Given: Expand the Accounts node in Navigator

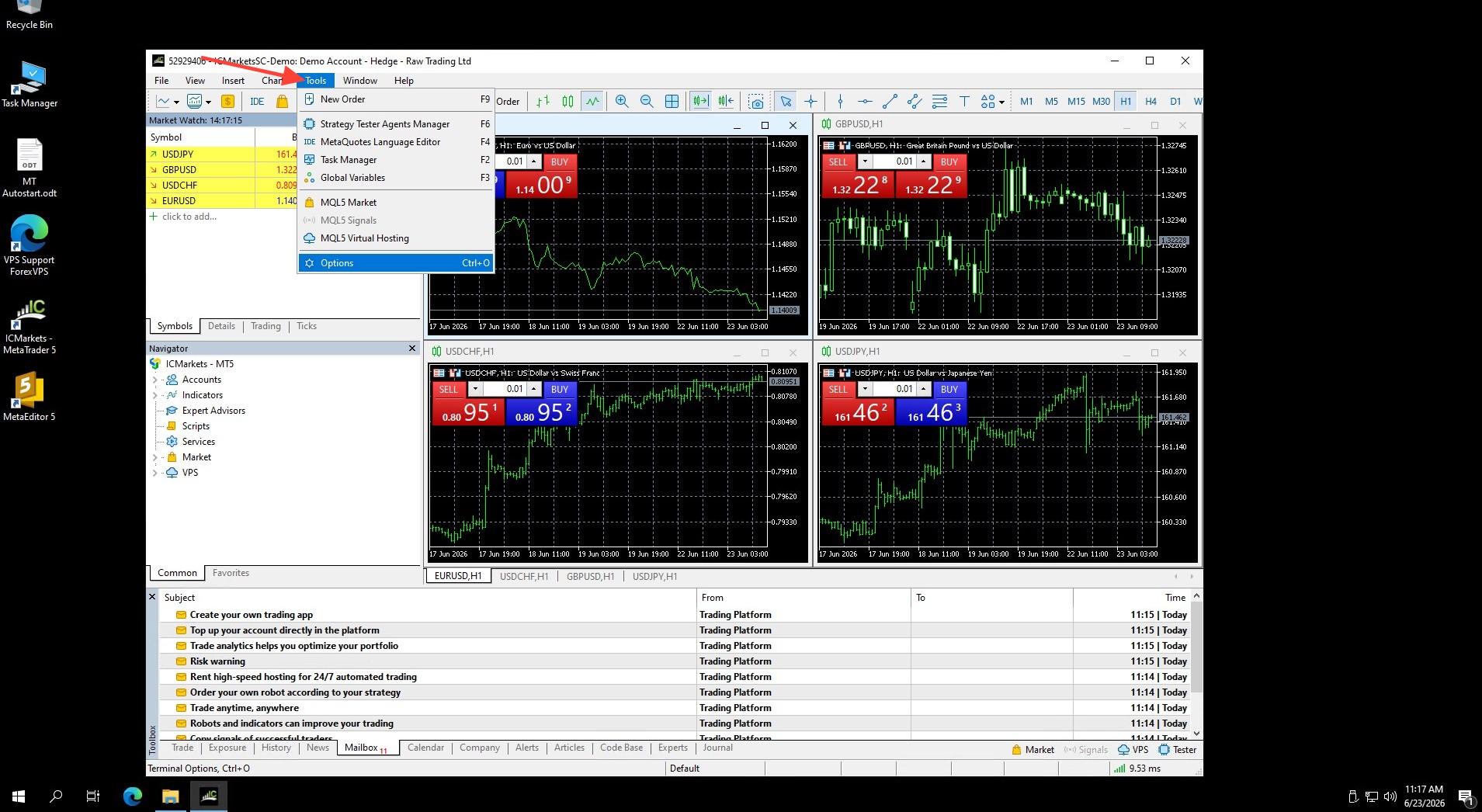Looking at the screenshot, I should (154, 380).
